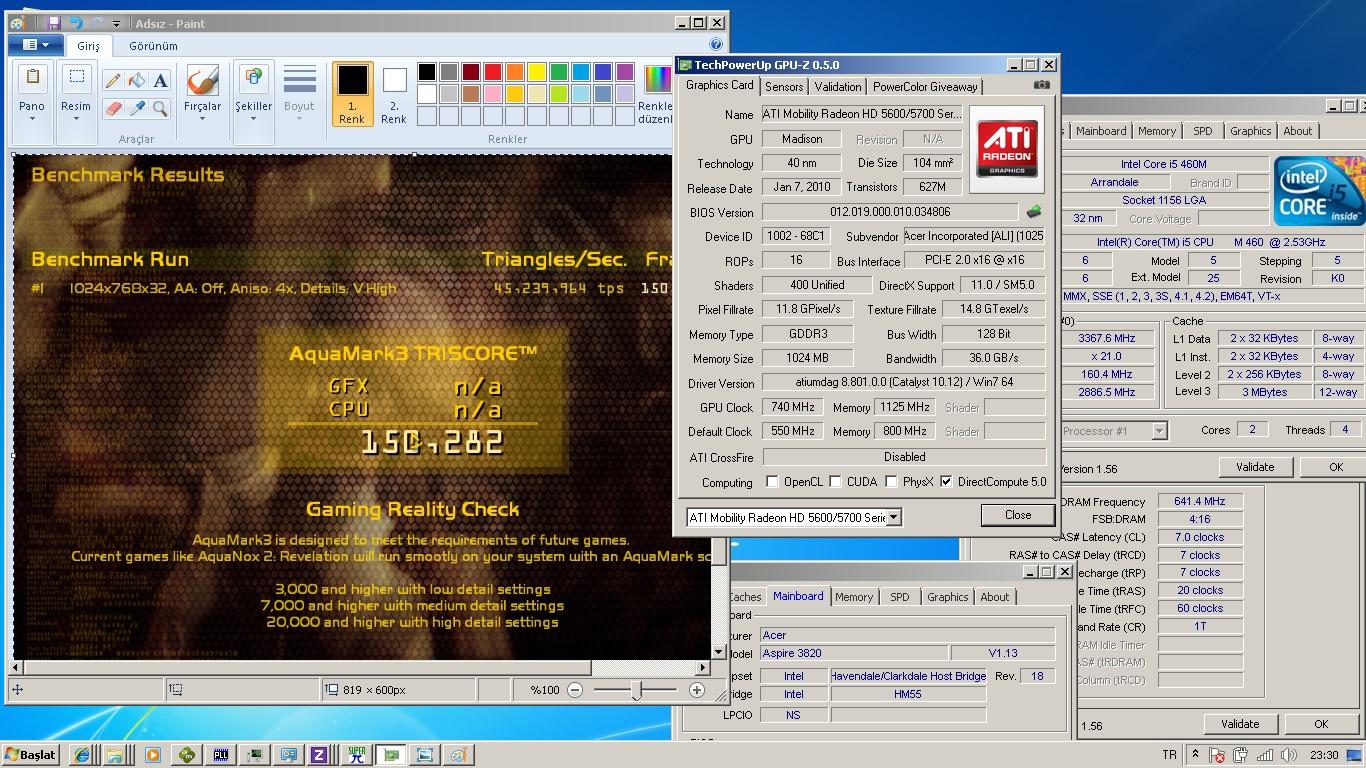Pick the red color swatch in palette
Viewport: 1366px width, 768px height.
pyautogui.click(x=493, y=72)
